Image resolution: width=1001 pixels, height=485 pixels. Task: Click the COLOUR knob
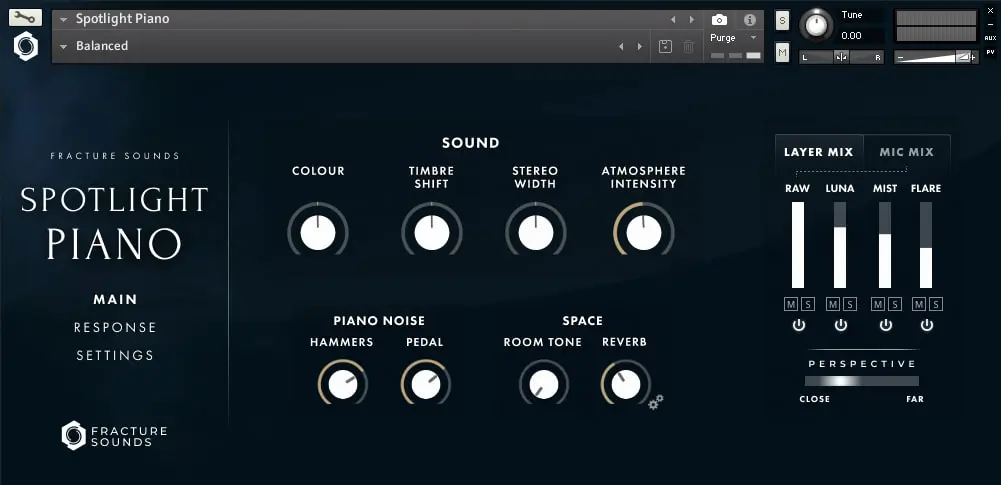pos(318,232)
